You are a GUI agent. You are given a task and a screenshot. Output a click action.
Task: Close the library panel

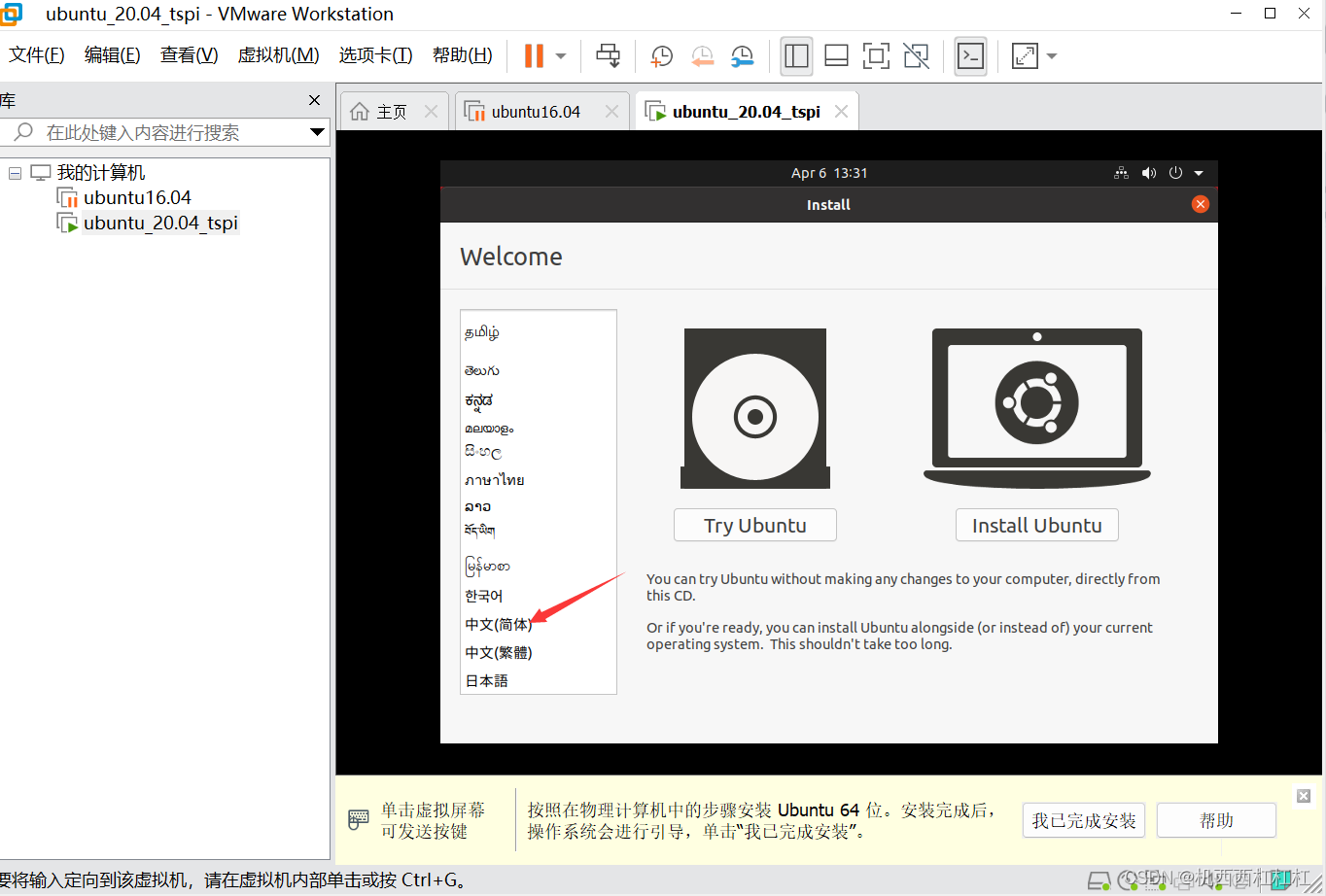tap(314, 100)
